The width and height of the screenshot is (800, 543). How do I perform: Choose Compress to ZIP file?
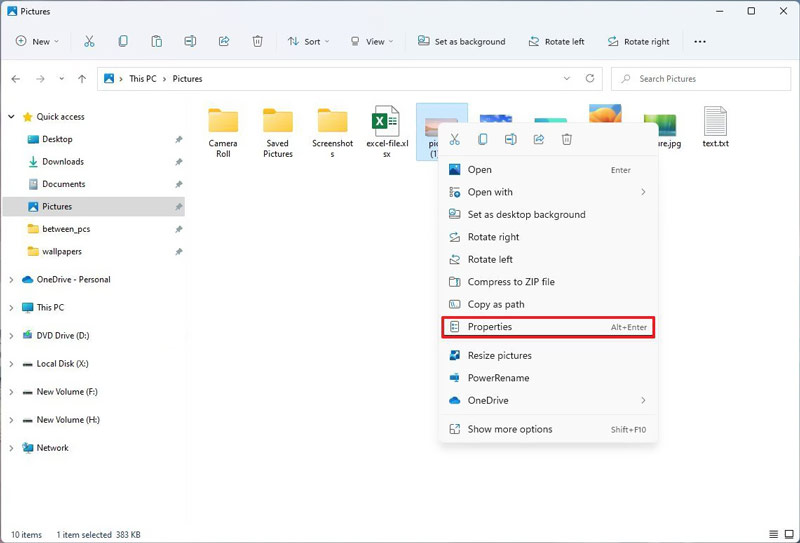pos(548,282)
